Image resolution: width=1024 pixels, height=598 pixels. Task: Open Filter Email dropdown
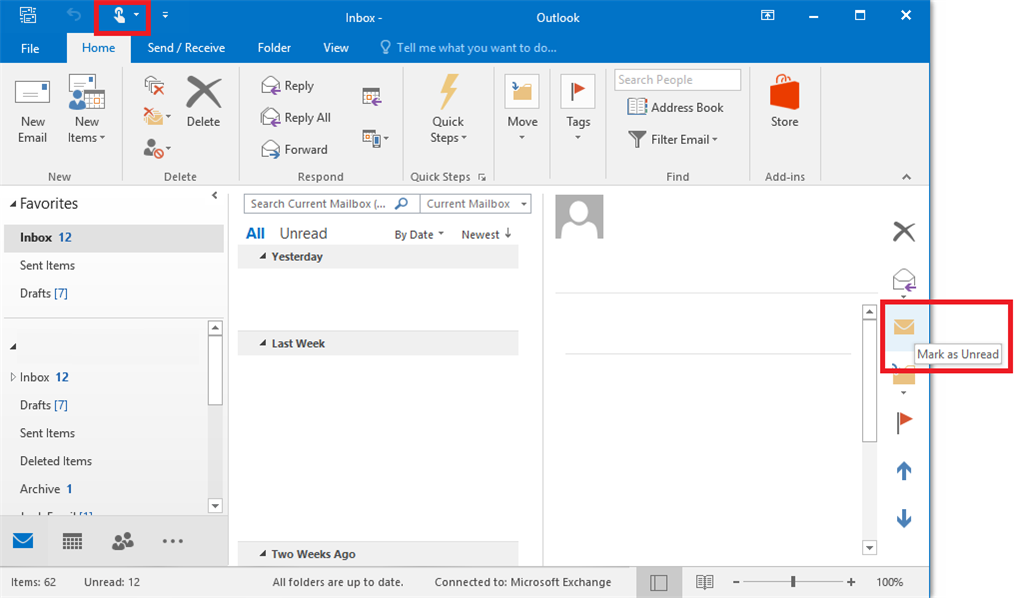673,139
